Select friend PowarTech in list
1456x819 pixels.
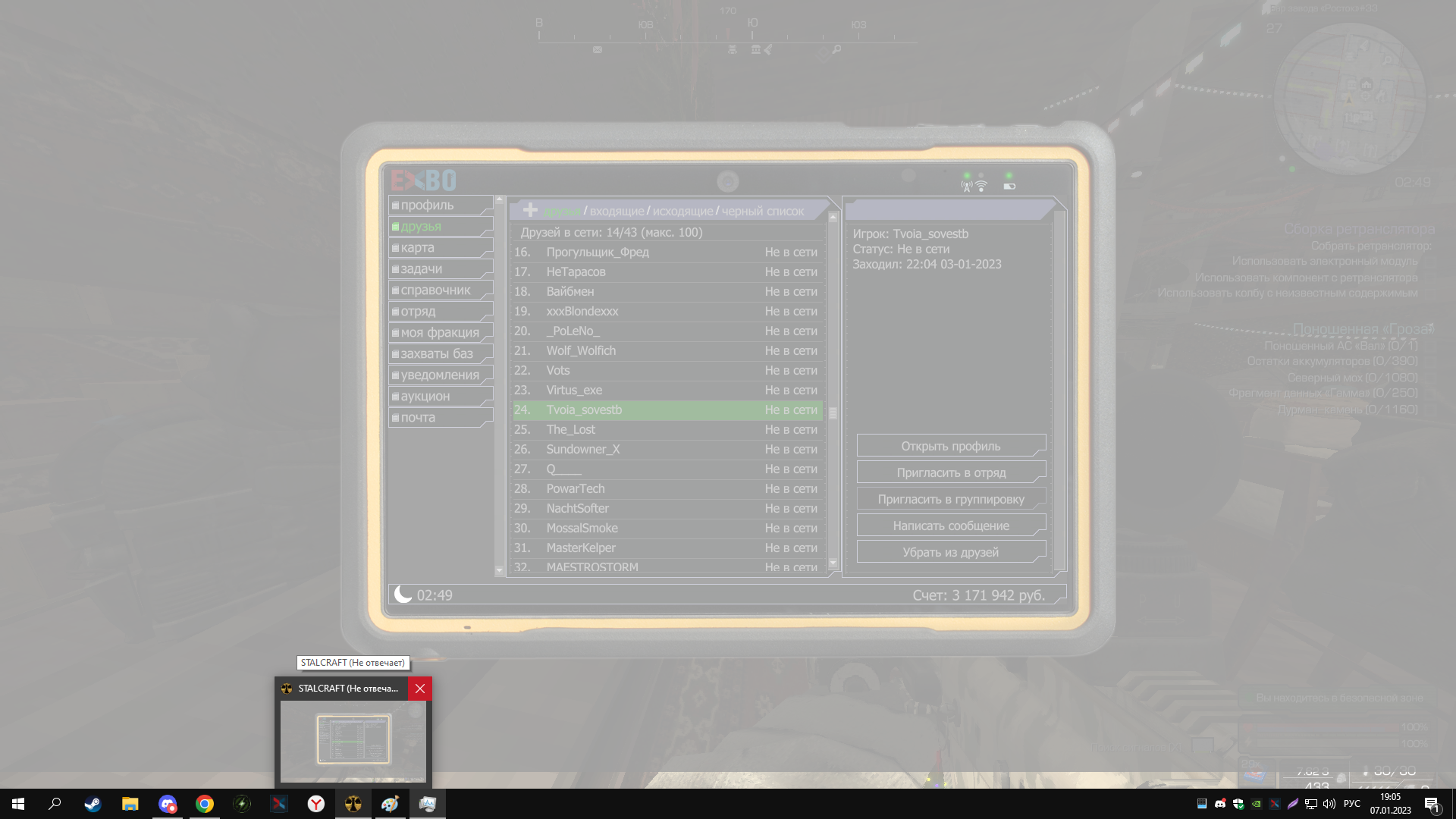point(667,489)
